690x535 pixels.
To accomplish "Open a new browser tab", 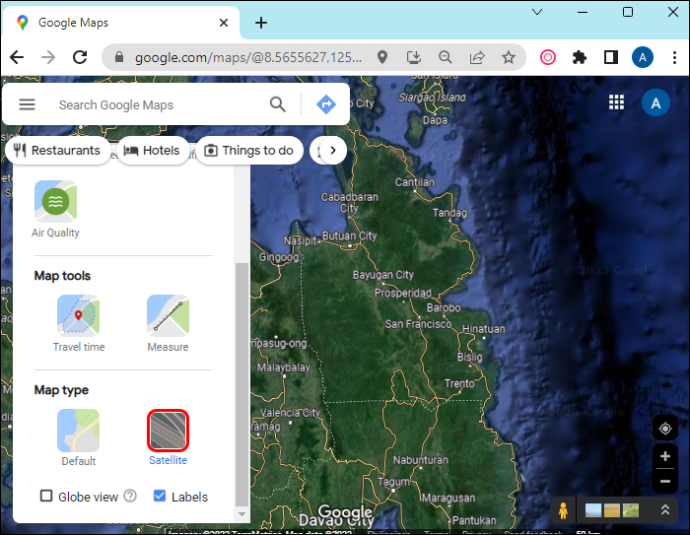I will (x=261, y=22).
